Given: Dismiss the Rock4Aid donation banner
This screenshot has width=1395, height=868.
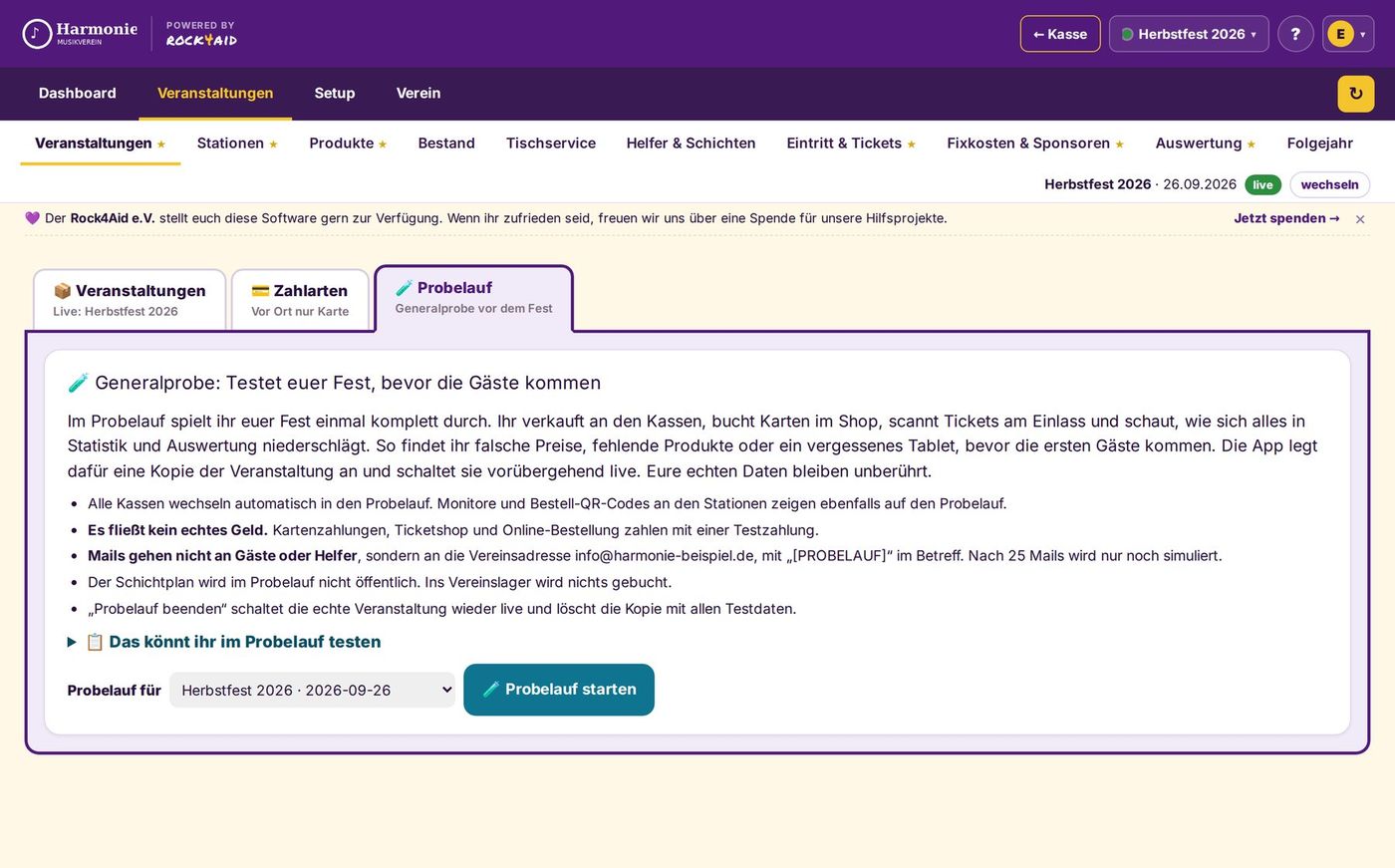Looking at the screenshot, I should click(x=1360, y=219).
